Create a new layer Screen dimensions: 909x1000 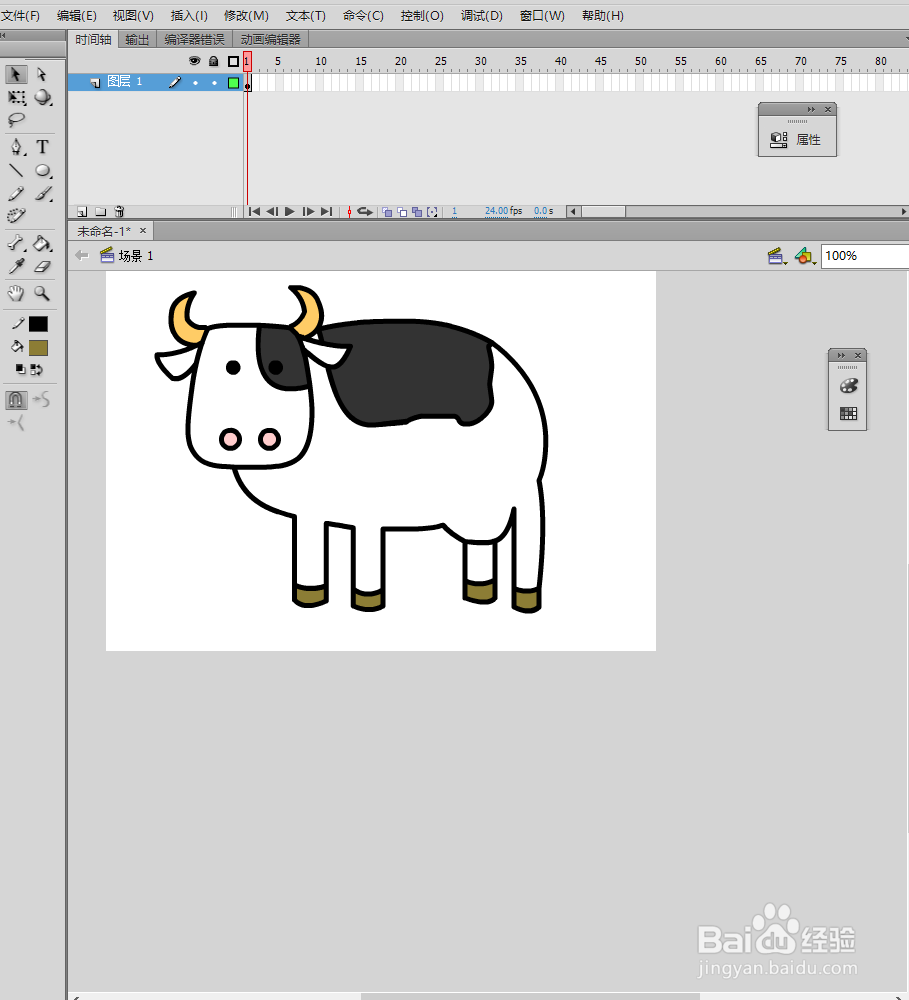81,211
